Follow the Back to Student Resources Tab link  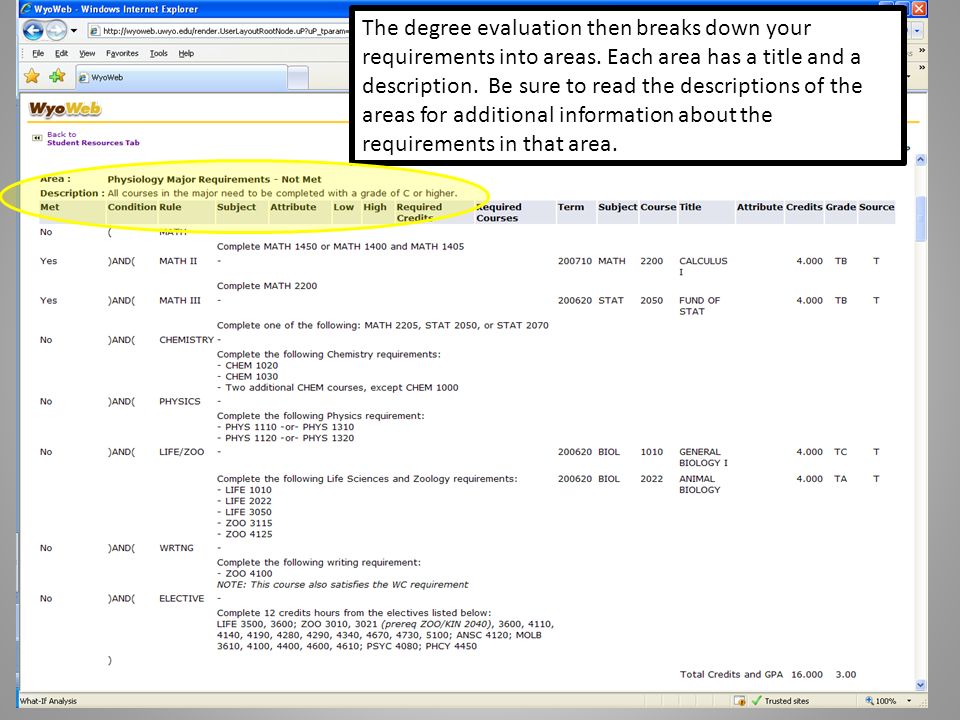click(x=93, y=138)
